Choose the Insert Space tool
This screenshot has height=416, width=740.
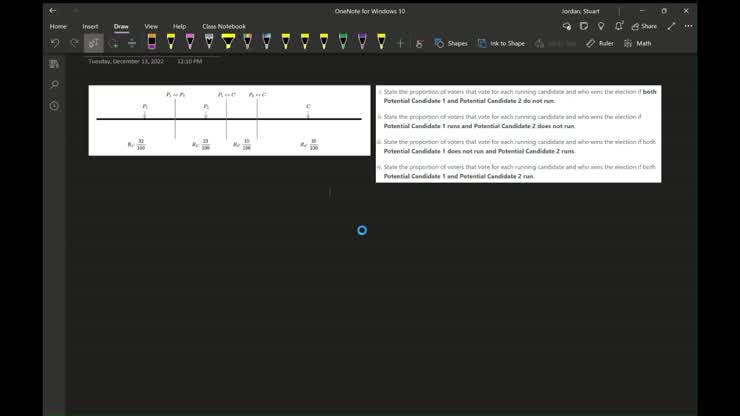(x=131, y=43)
